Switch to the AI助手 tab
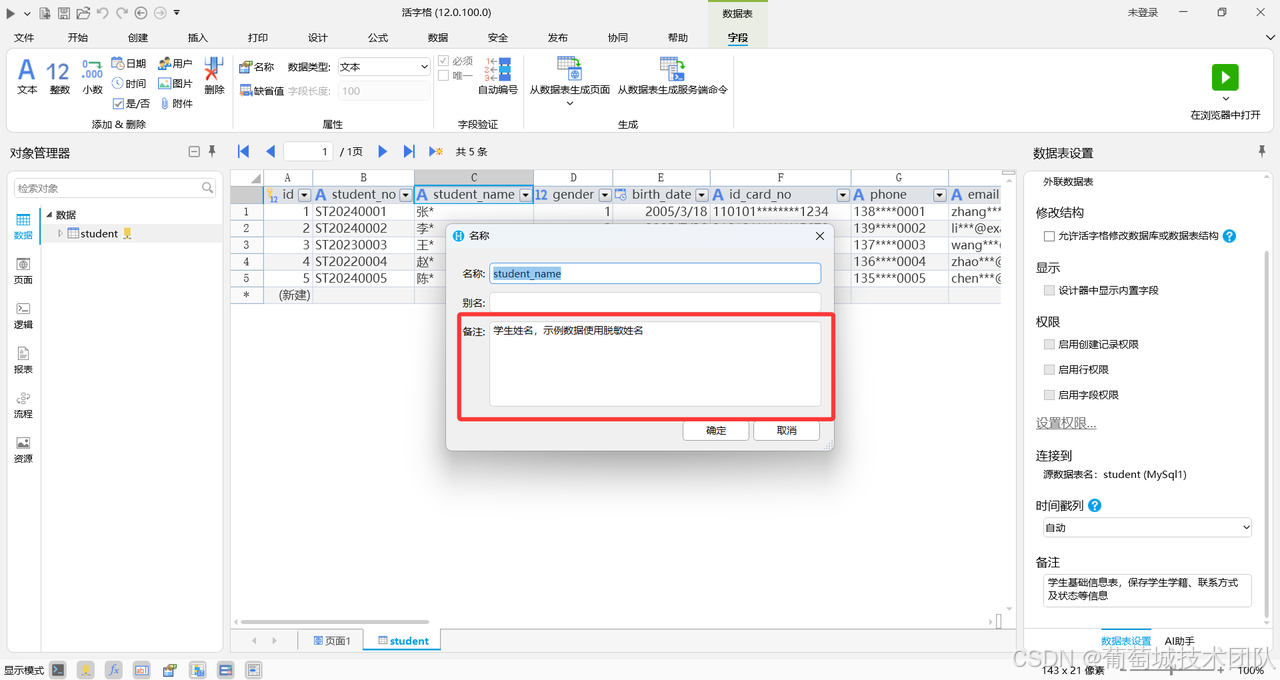 tap(1179, 641)
